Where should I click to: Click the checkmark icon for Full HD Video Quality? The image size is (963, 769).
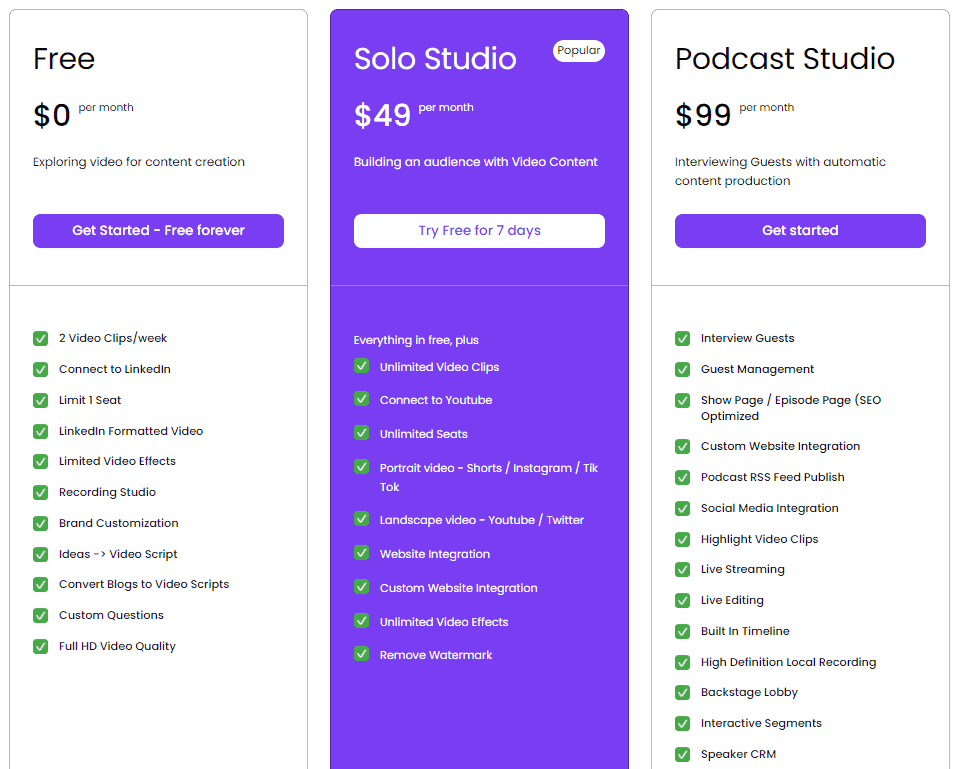click(41, 646)
